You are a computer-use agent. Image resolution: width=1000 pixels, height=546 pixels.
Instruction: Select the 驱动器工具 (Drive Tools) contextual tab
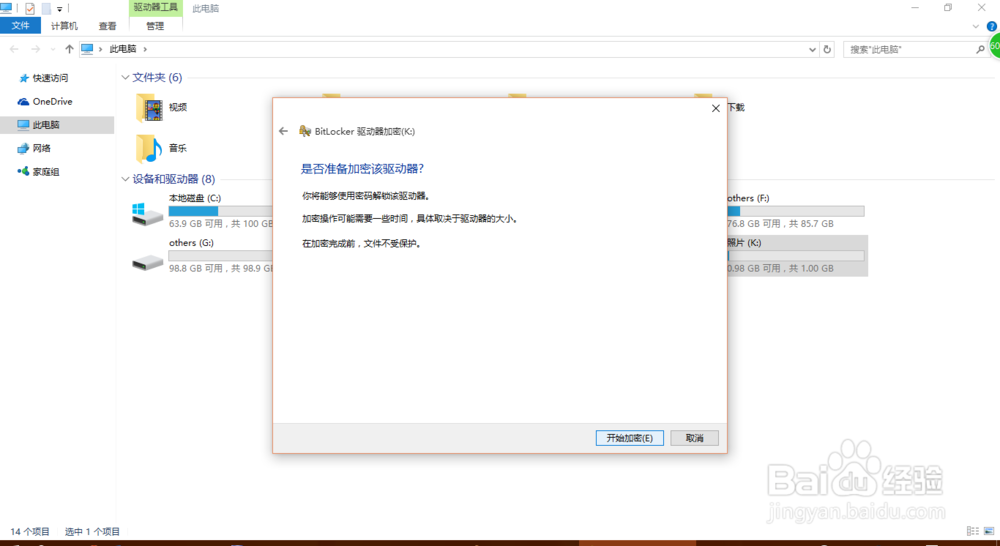pyautogui.click(x=156, y=8)
